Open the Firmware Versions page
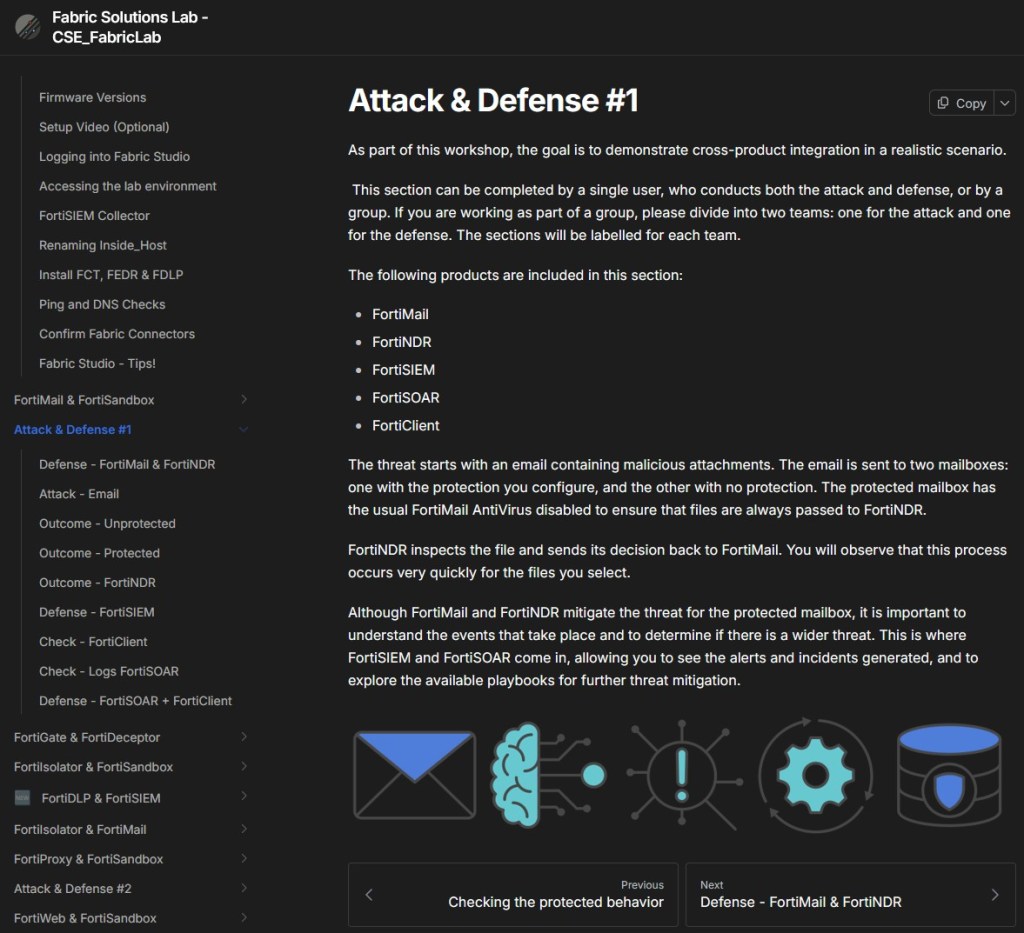Image resolution: width=1024 pixels, height=933 pixels. (92, 97)
